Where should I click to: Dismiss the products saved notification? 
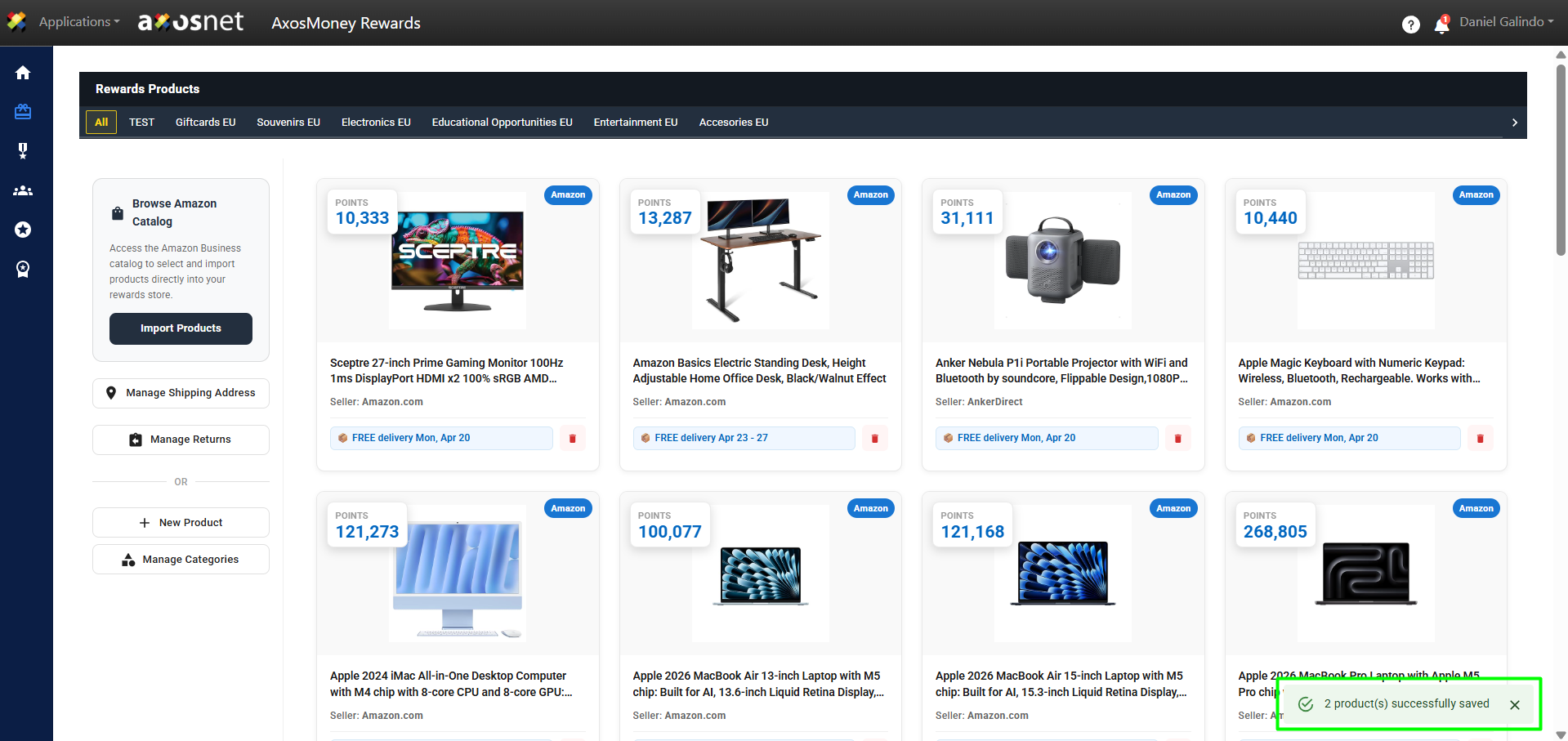1514,705
